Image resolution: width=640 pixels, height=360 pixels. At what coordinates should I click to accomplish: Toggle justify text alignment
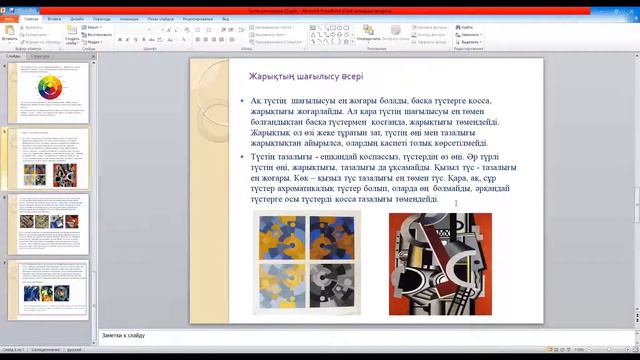(221, 40)
